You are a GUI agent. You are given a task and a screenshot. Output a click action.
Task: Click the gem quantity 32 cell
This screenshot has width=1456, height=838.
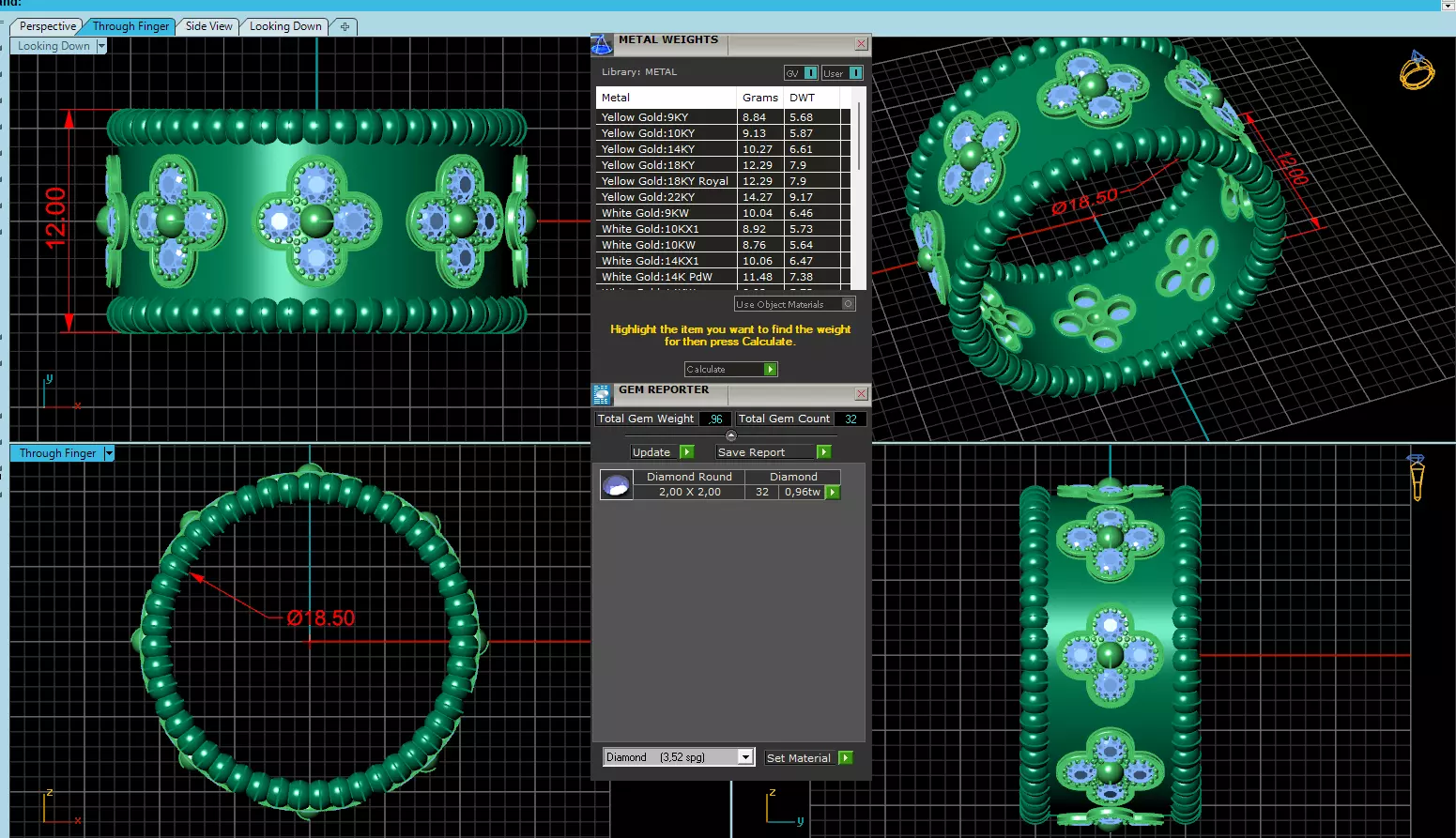pyautogui.click(x=761, y=492)
